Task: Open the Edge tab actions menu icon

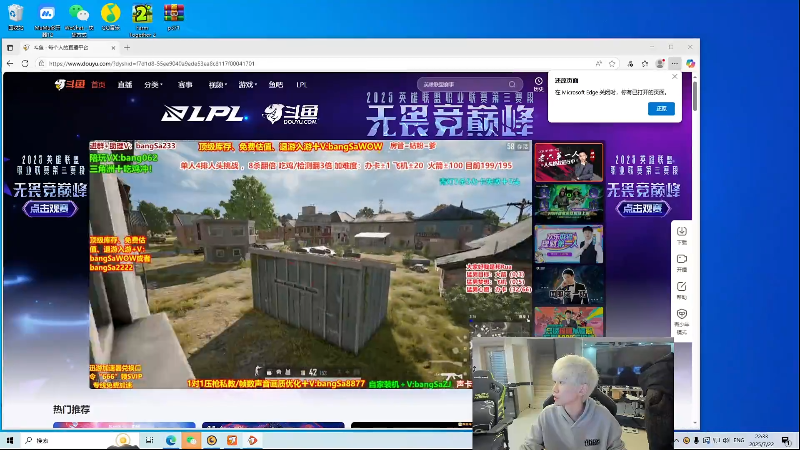Action: point(10,47)
